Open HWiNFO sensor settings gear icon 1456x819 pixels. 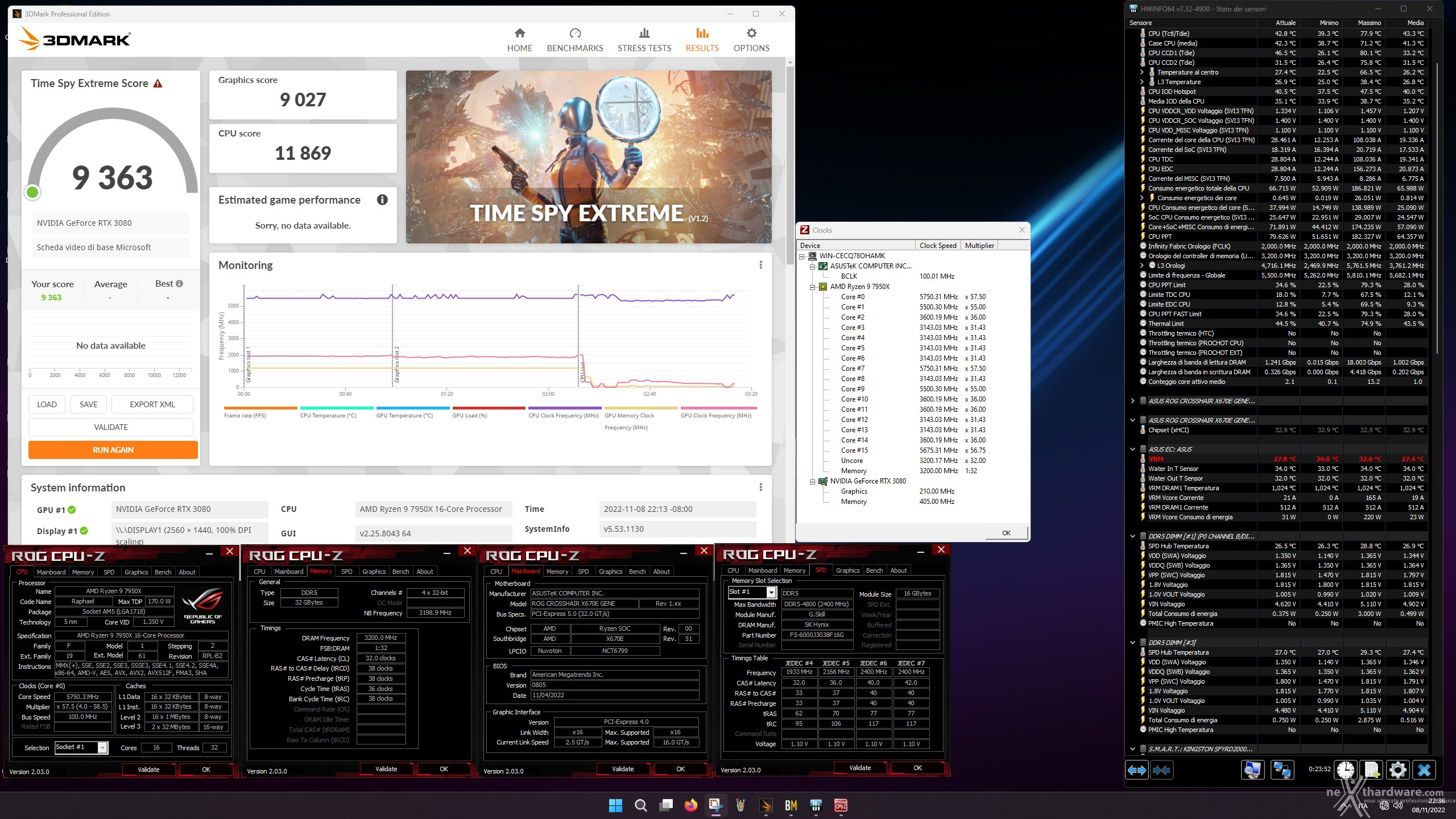[1397, 770]
